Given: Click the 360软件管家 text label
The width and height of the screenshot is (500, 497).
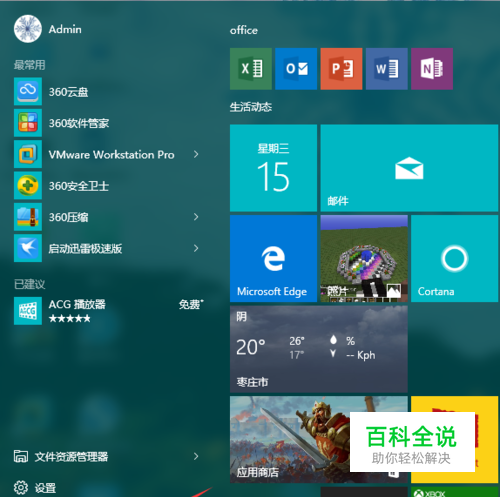Looking at the screenshot, I should click(x=79, y=123).
